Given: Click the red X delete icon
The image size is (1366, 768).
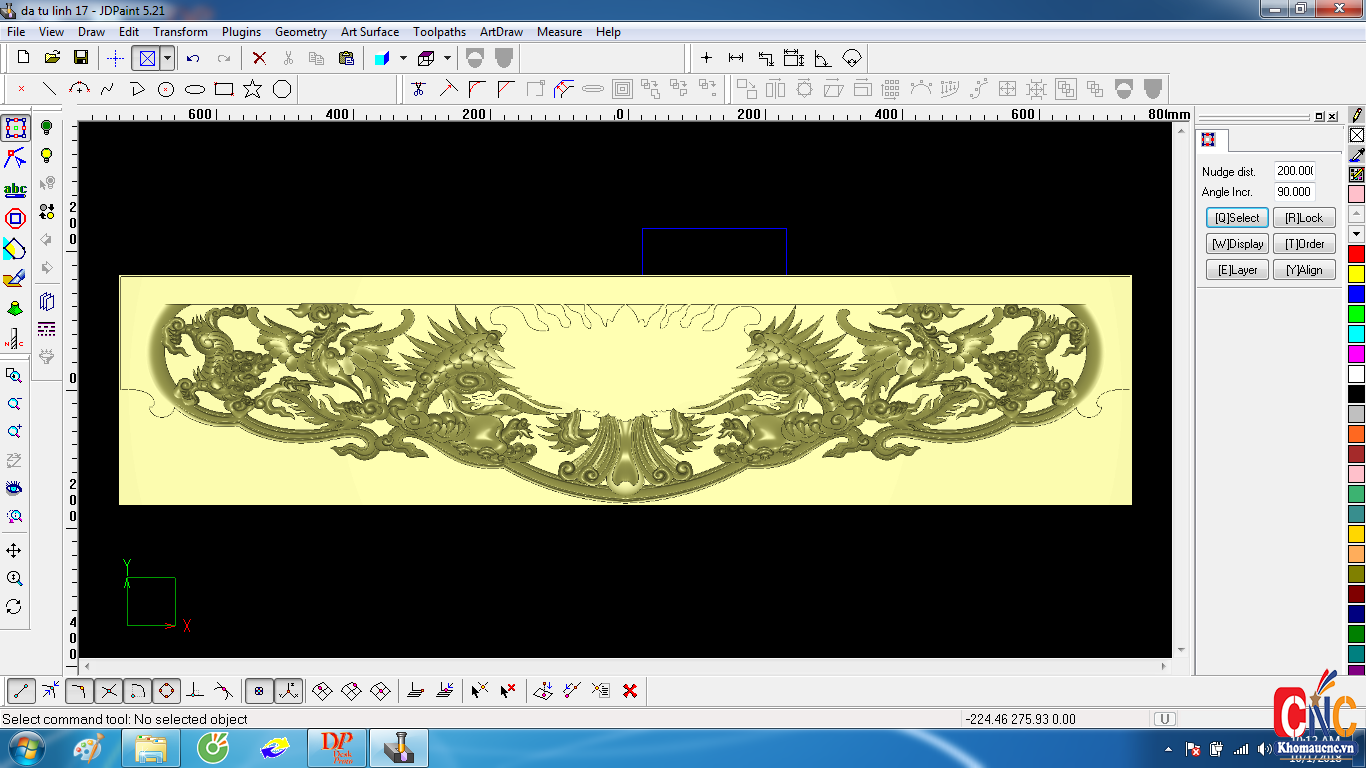Looking at the screenshot, I should click(x=259, y=58).
